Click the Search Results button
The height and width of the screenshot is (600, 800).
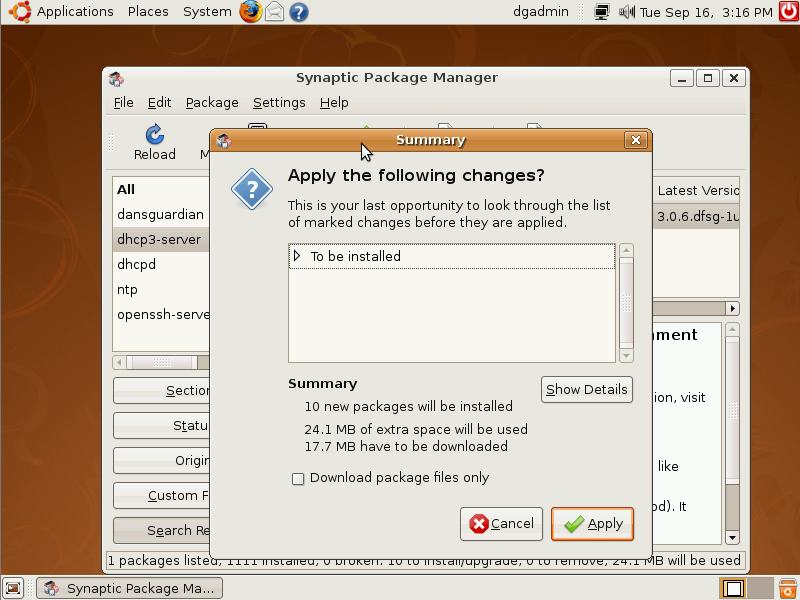coord(161,531)
